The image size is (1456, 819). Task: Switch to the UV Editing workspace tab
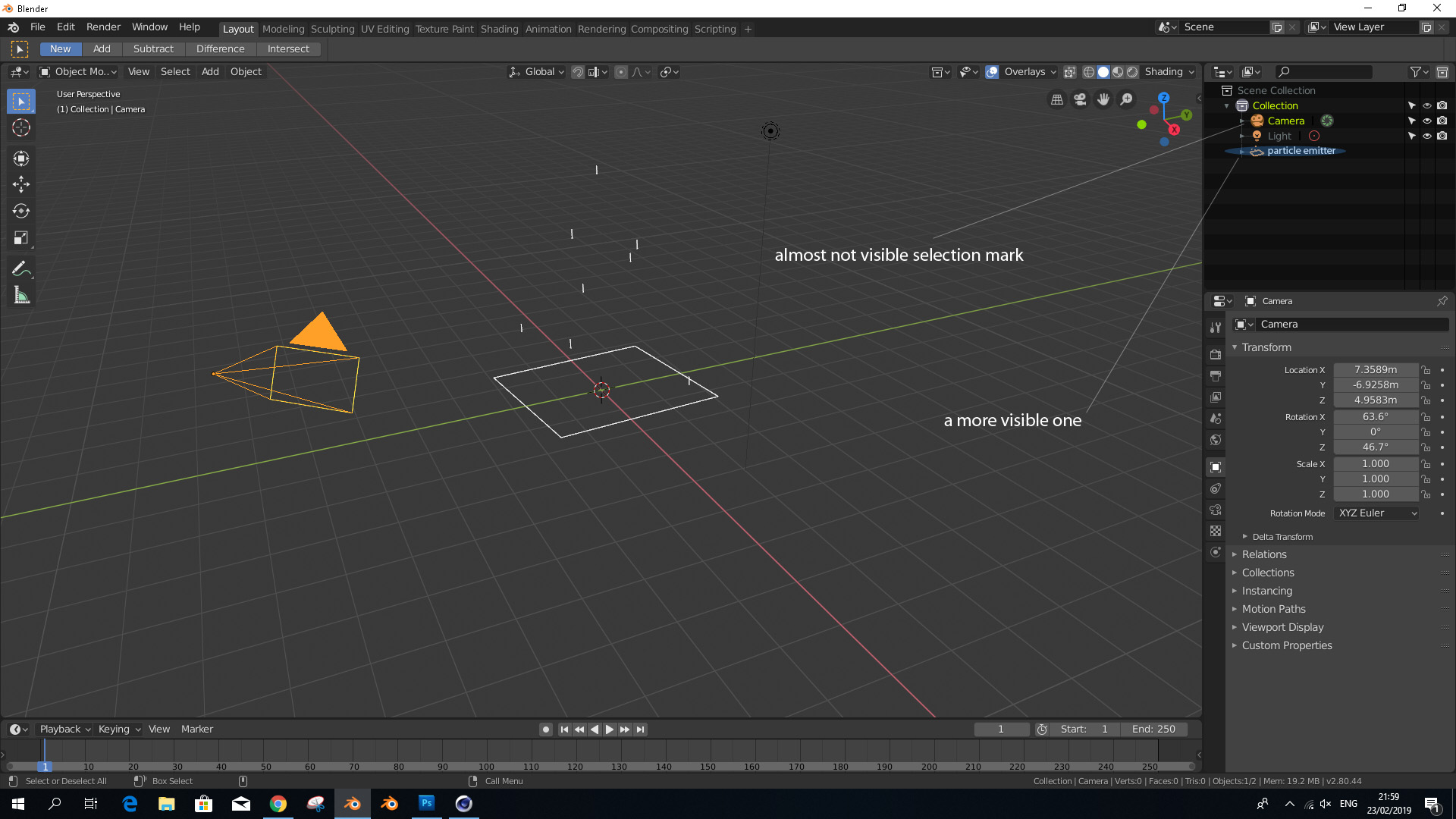pos(384,29)
